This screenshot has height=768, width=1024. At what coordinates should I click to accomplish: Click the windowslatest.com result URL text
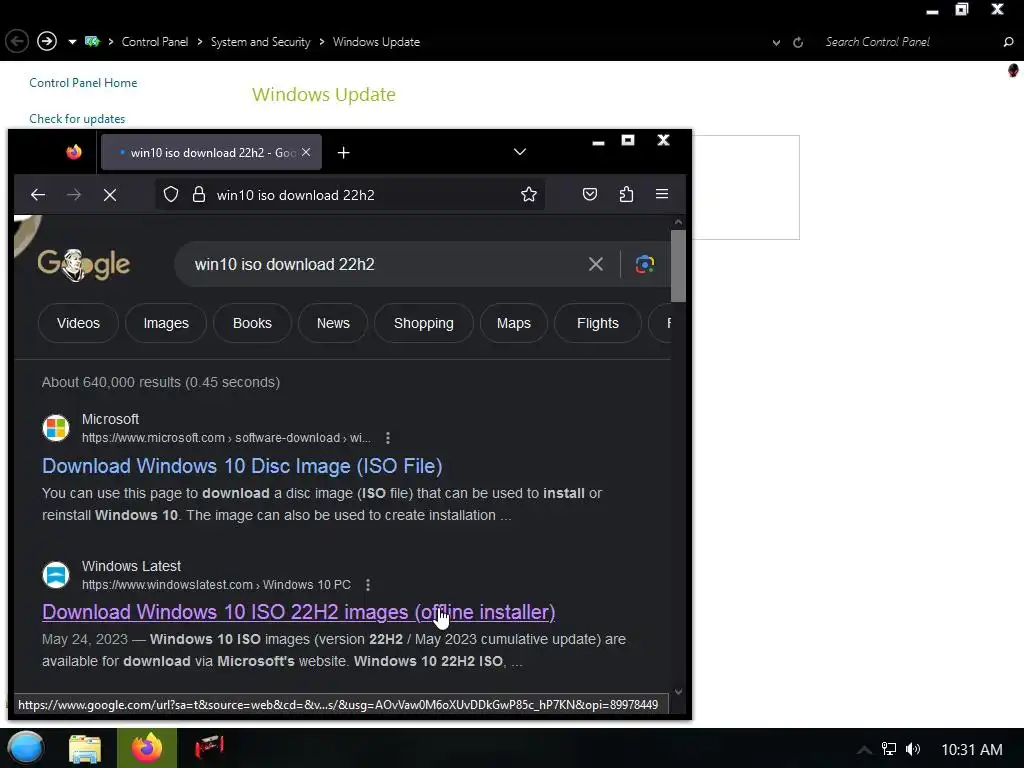pos(216,584)
